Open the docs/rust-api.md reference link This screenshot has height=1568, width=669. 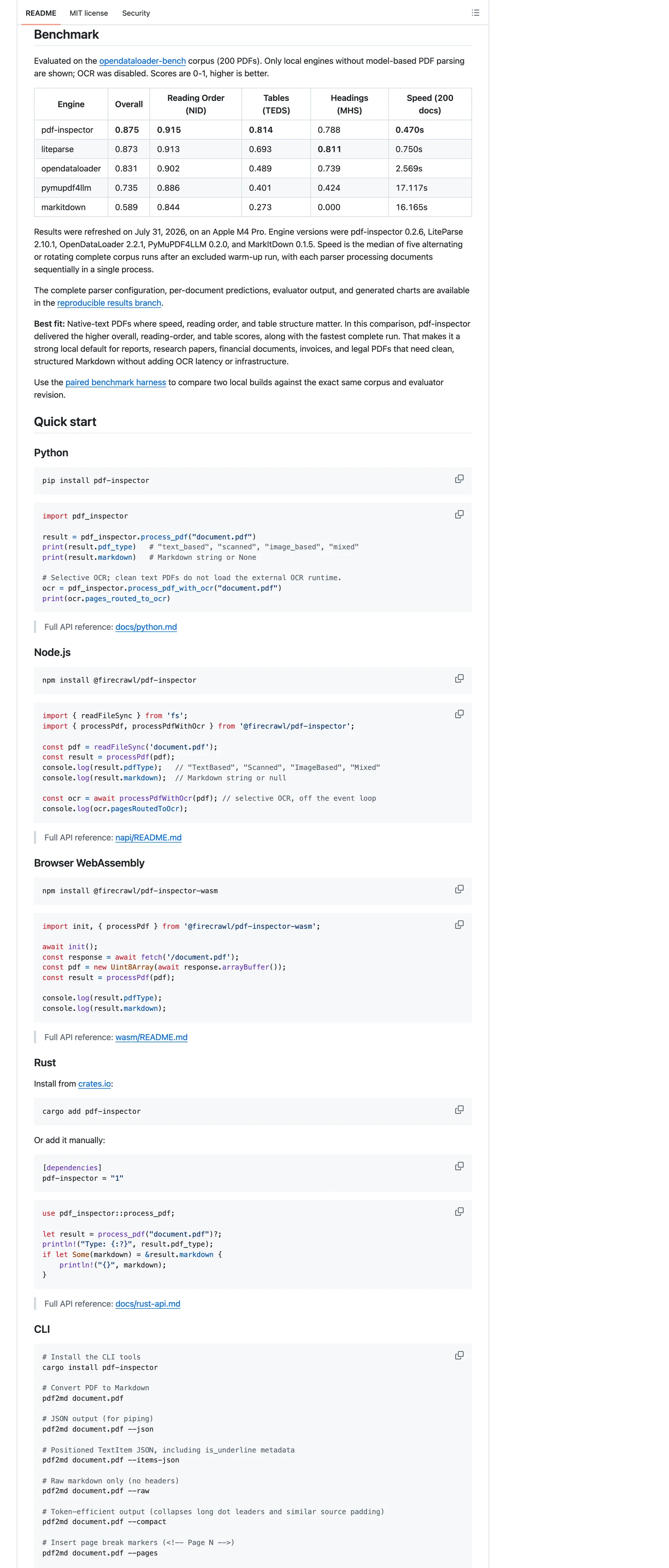pos(148,1304)
